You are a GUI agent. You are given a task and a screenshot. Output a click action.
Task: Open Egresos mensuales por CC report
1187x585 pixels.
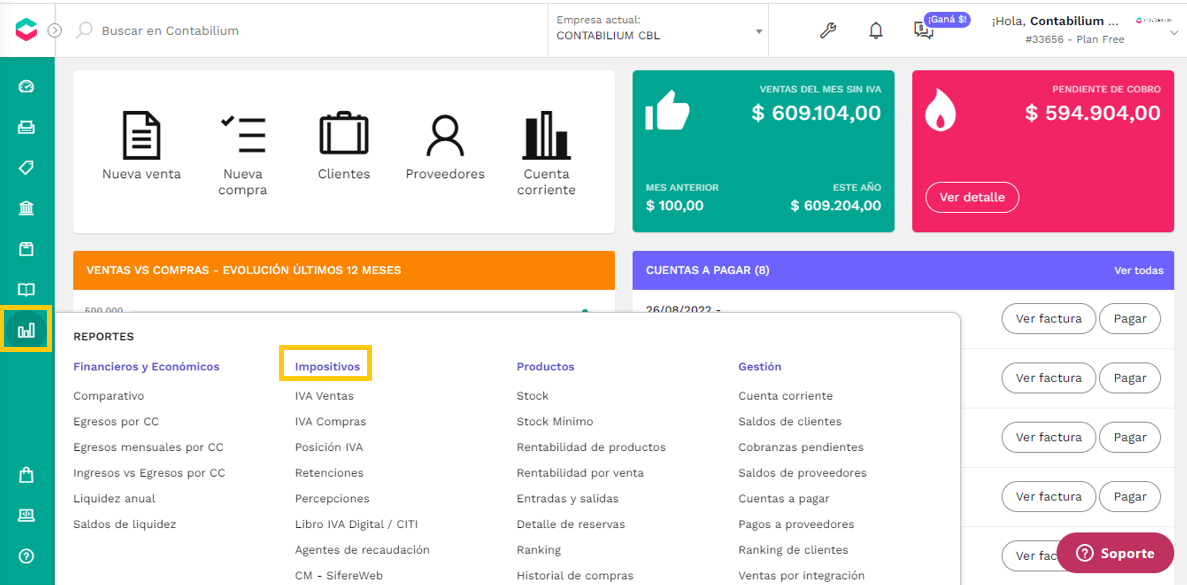(148, 447)
